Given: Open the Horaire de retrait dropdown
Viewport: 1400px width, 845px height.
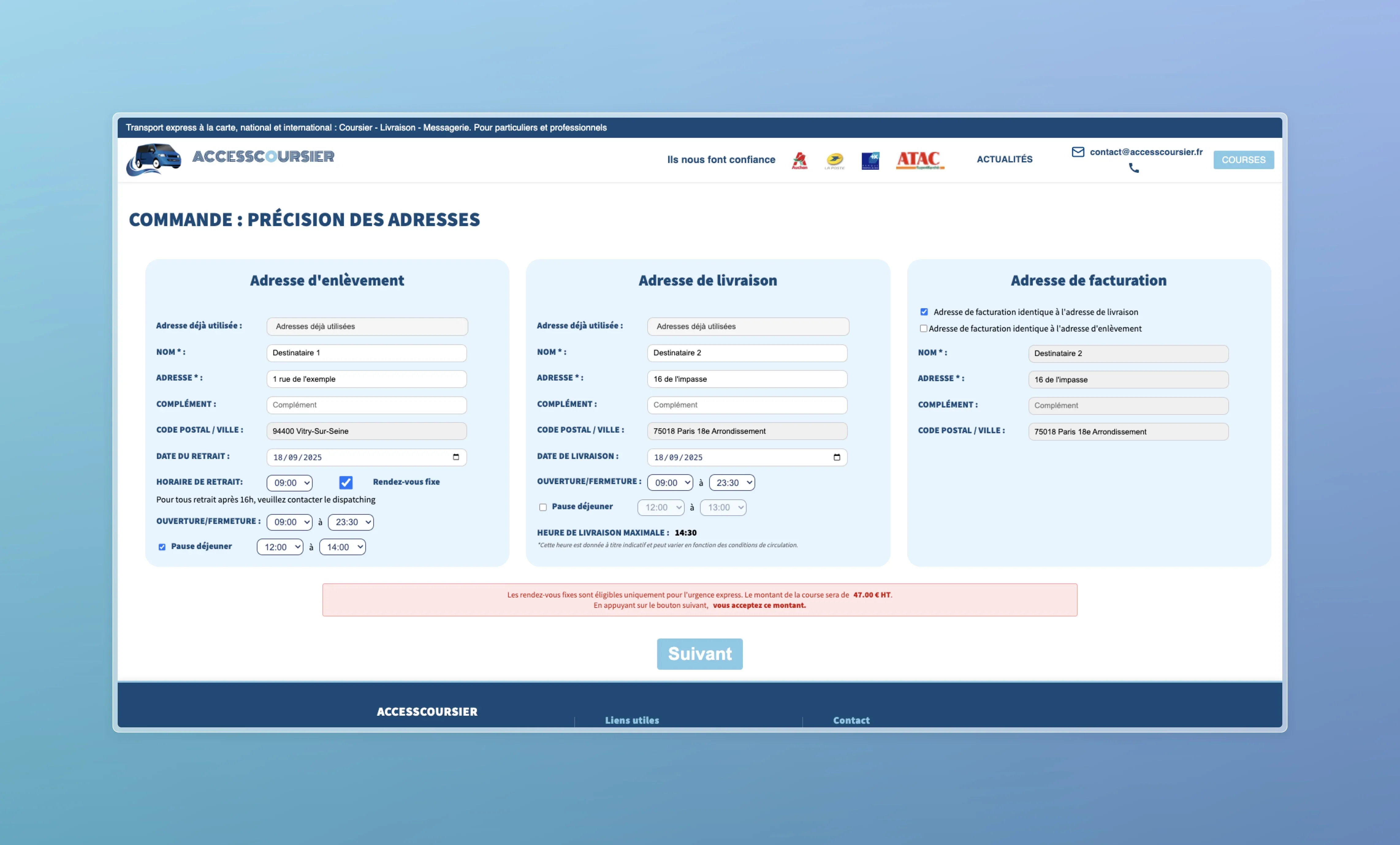Looking at the screenshot, I should 289,483.
